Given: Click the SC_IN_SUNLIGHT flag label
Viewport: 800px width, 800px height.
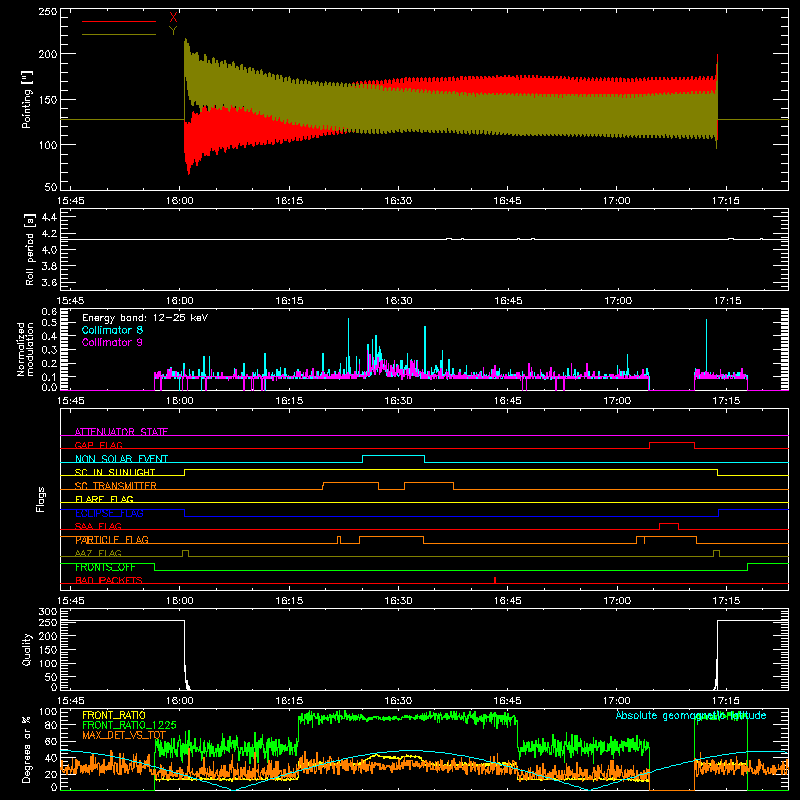Looking at the screenshot, I should coord(115,472).
